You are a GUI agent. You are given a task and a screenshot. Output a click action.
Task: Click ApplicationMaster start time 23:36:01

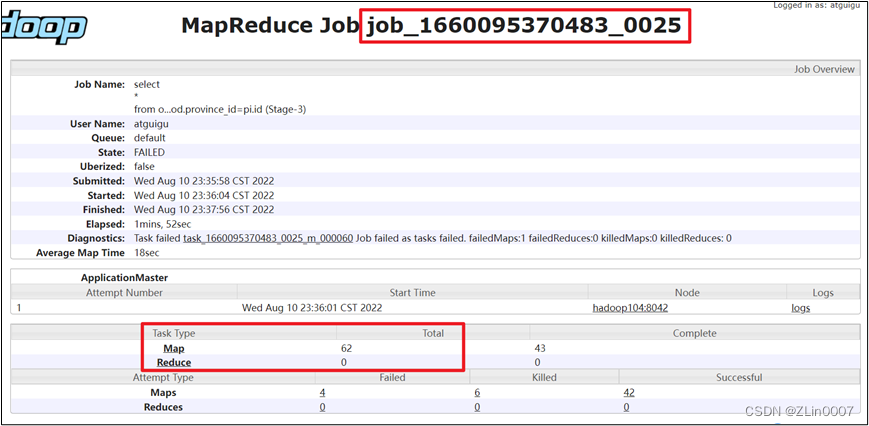coord(311,307)
